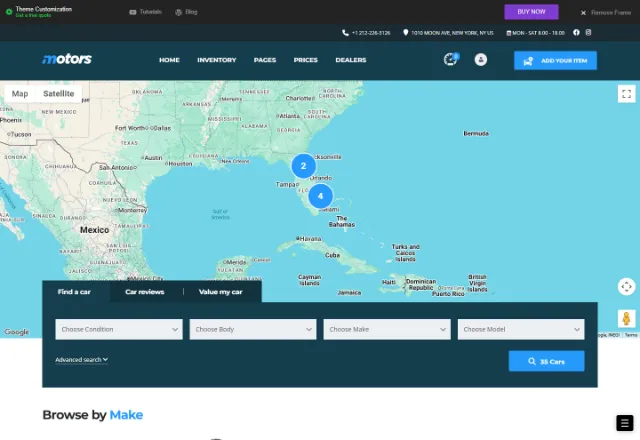Open the compare speedometer icon
The width and height of the screenshot is (640, 440).
451,60
